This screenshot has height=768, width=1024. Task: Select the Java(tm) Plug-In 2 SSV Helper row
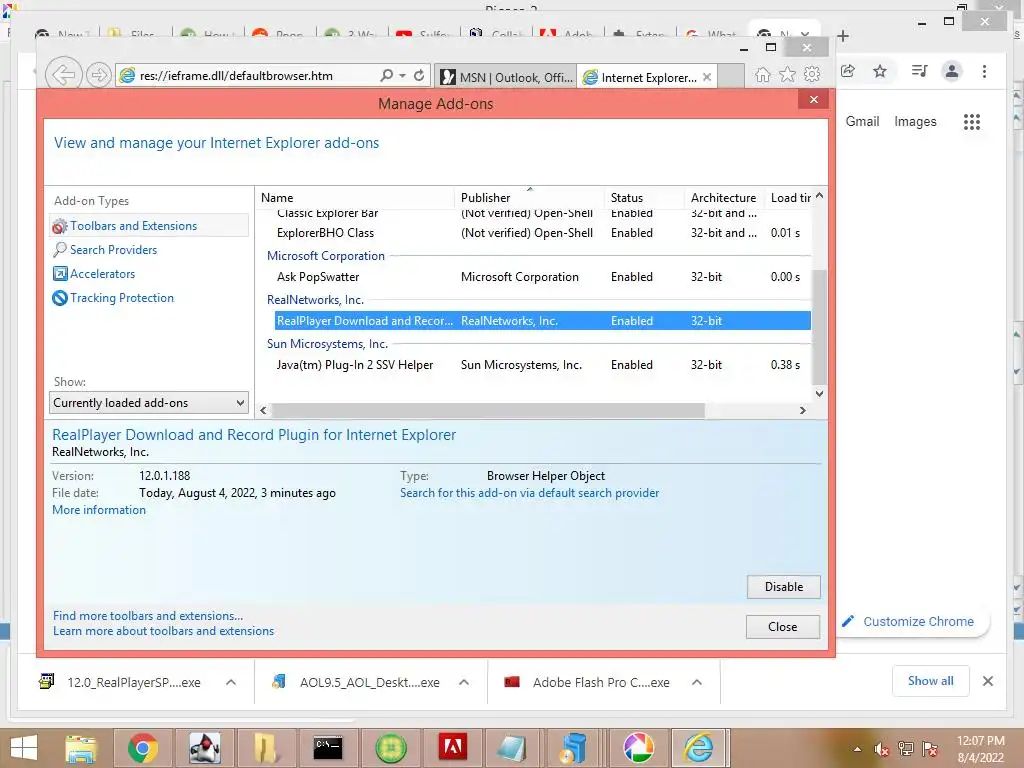[543, 365]
